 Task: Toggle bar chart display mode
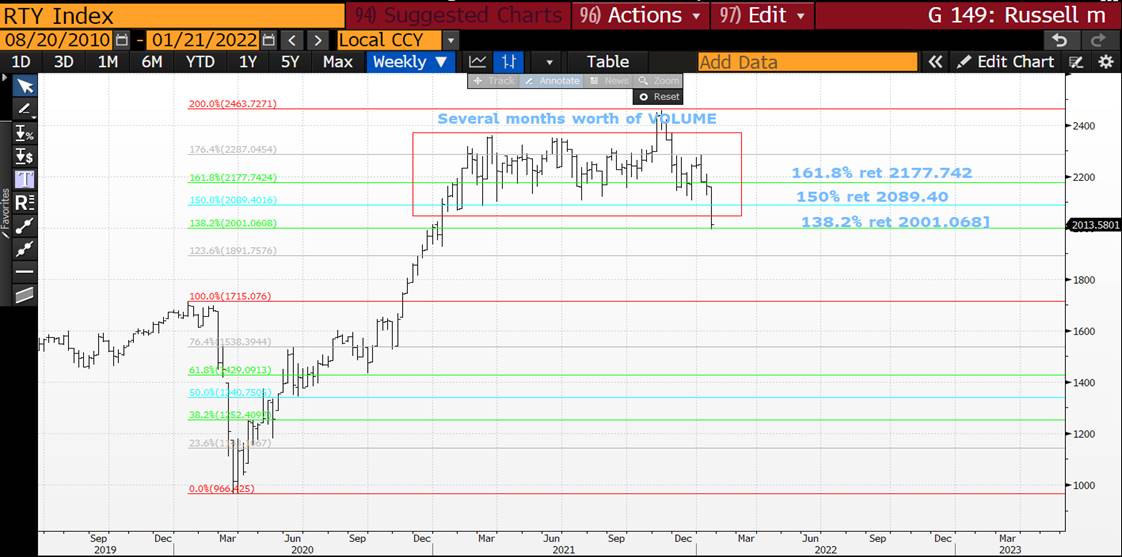[509, 62]
